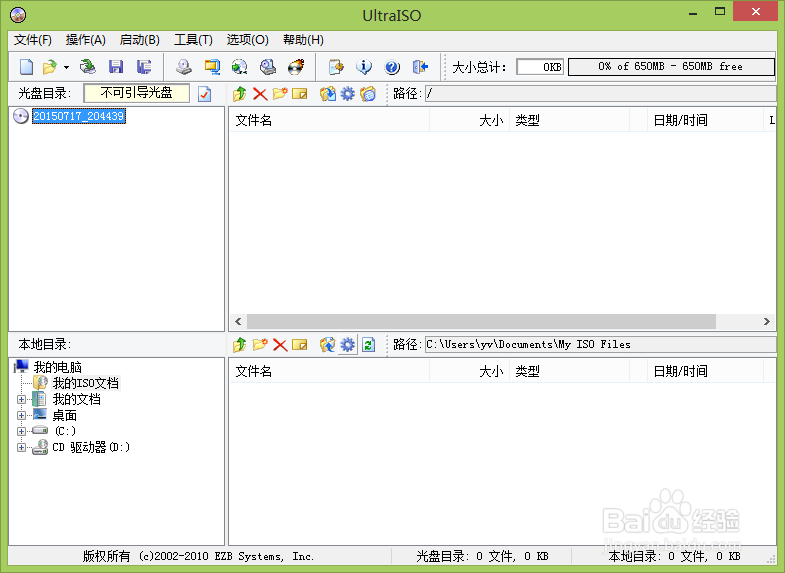Save the image with the floppy disk icon
The width and height of the screenshot is (785, 573).
click(x=116, y=67)
